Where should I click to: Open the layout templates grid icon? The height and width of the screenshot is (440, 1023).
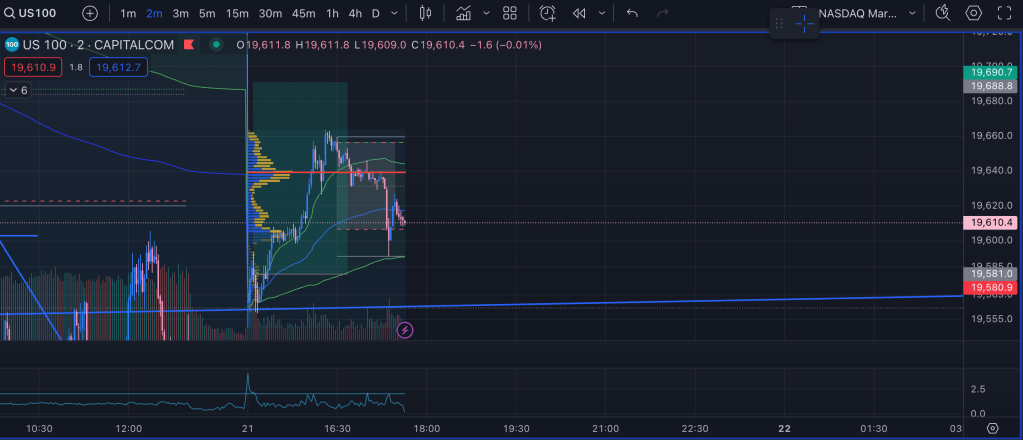510,13
